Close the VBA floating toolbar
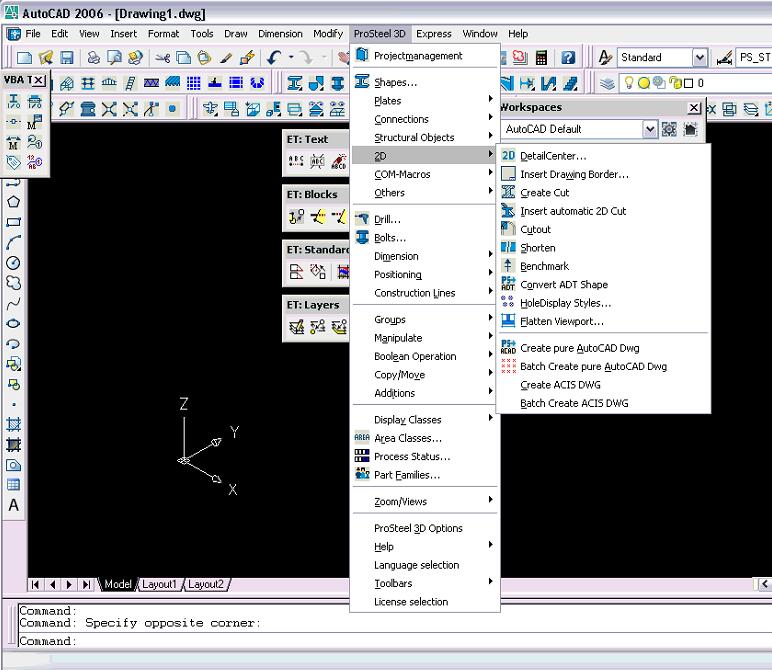 click(39, 79)
